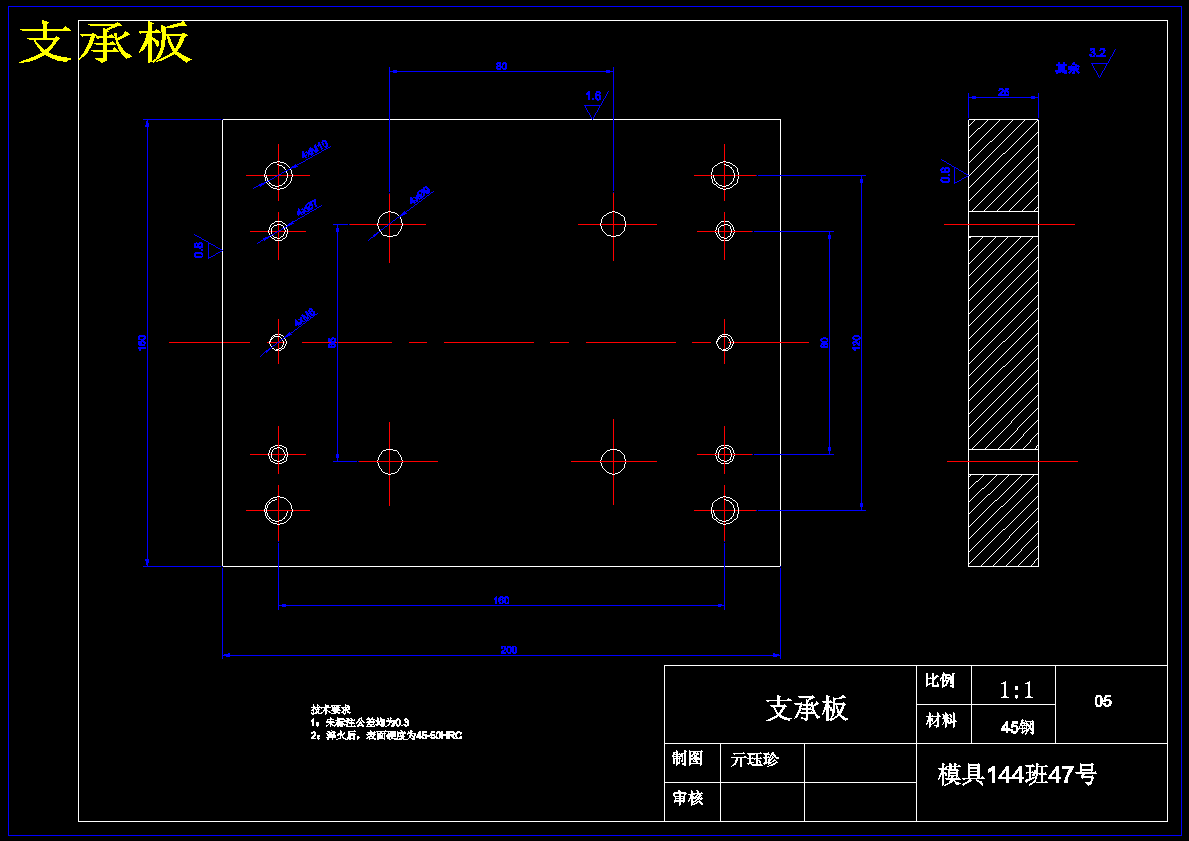Image resolution: width=1189 pixels, height=841 pixels.
Task: Select the 0.8 roughness mark on the section view
Action: [x=954, y=174]
